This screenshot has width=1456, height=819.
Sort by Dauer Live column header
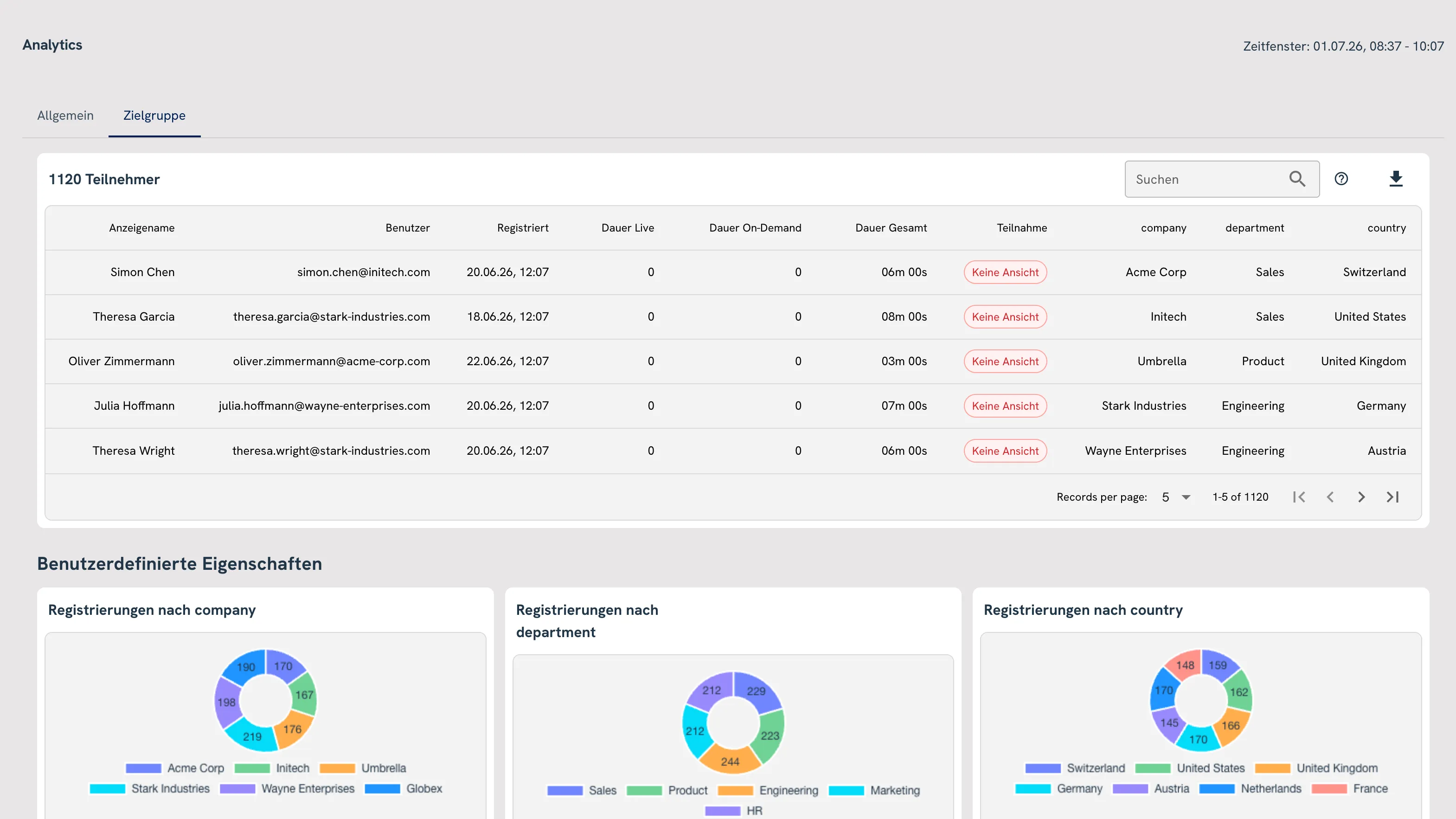click(x=628, y=228)
